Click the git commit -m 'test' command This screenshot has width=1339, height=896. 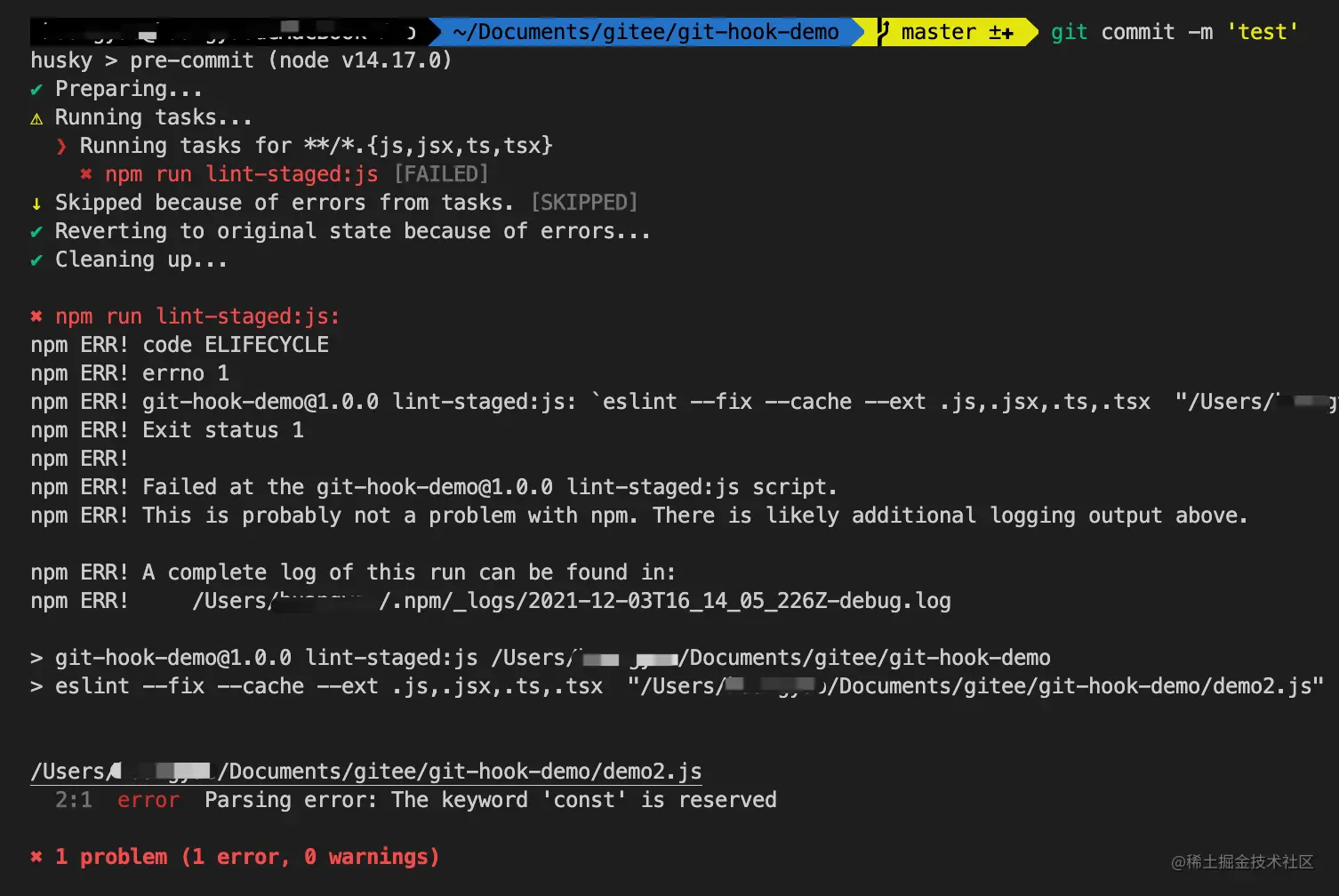point(1174,32)
